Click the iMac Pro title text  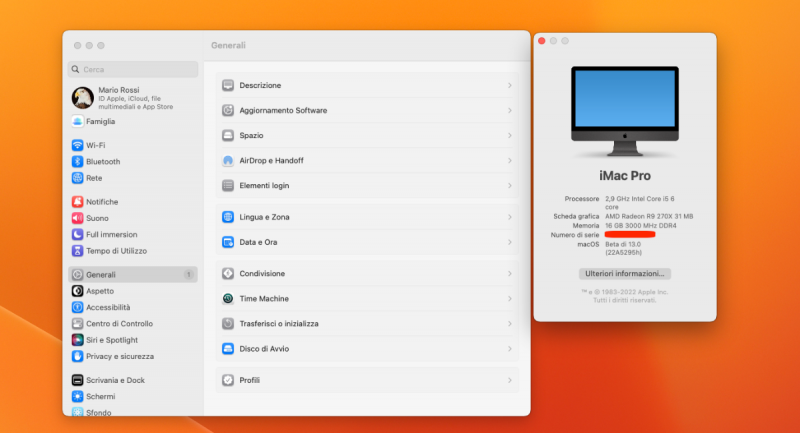(x=625, y=176)
